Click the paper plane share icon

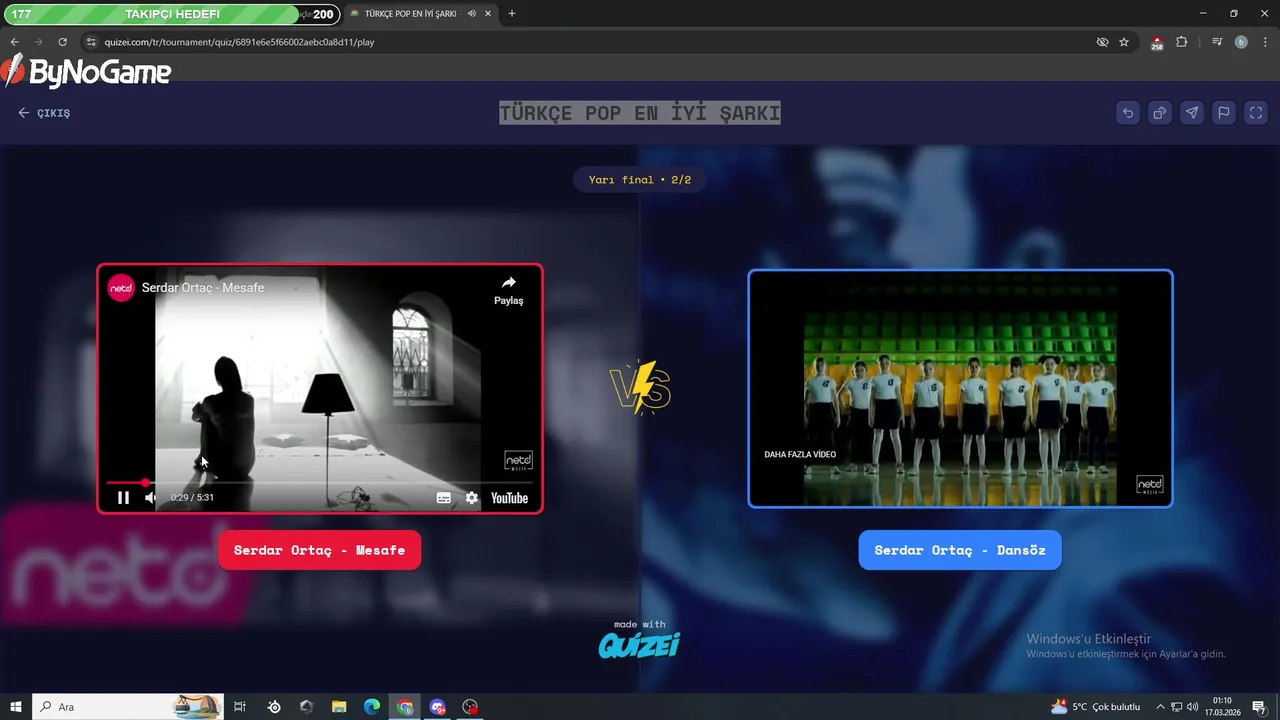pos(1192,113)
